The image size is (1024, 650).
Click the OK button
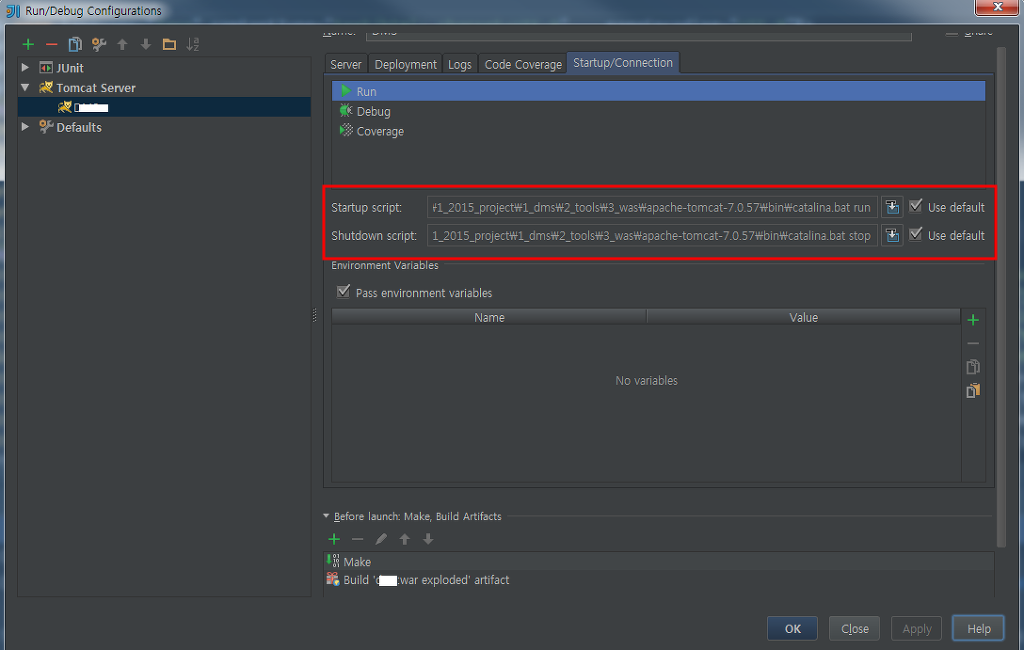click(792, 628)
